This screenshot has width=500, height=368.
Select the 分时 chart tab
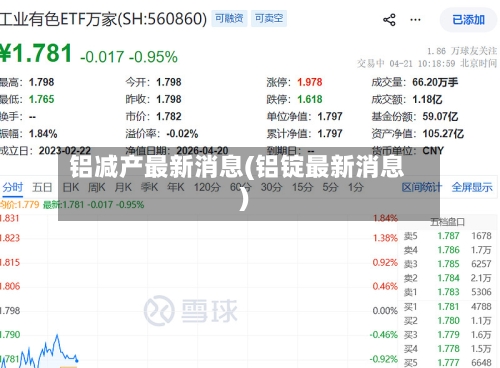pos(13,187)
